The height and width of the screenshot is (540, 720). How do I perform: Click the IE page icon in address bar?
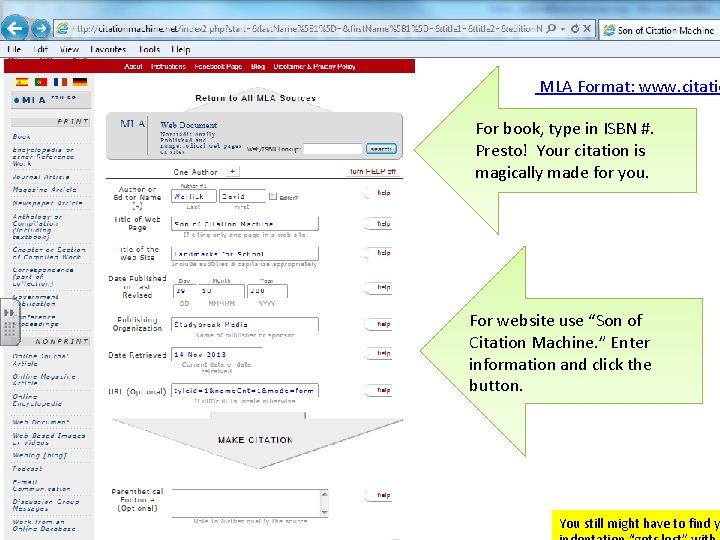62,28
